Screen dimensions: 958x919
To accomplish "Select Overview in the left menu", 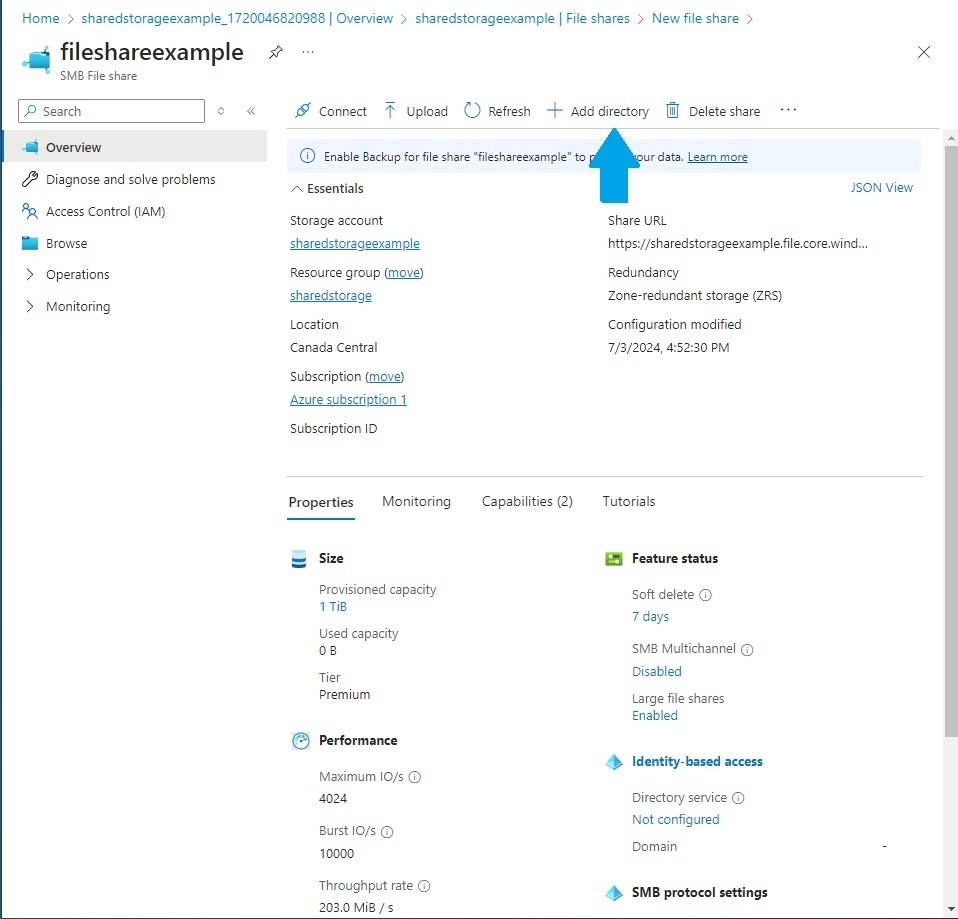I will coord(136,147).
